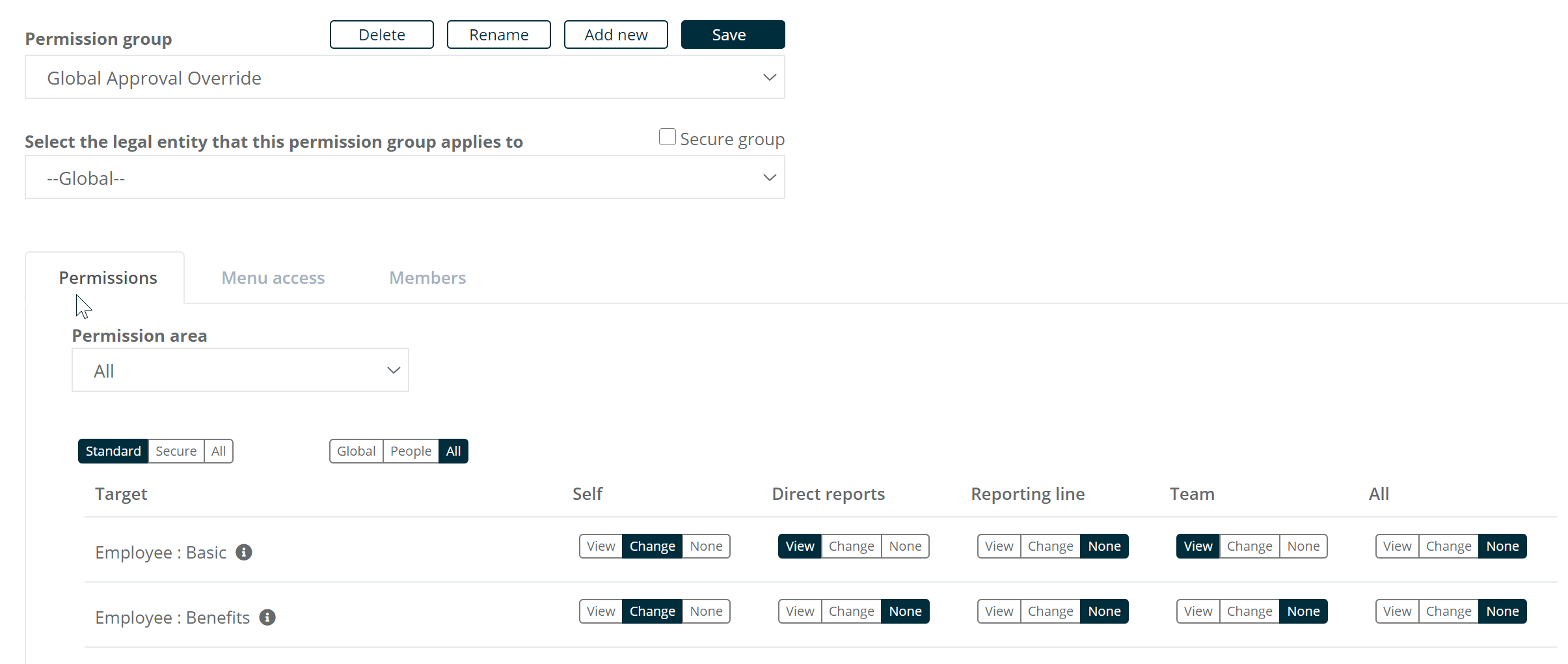
Task: Set Employee Benefits Self to View
Action: coord(601,611)
